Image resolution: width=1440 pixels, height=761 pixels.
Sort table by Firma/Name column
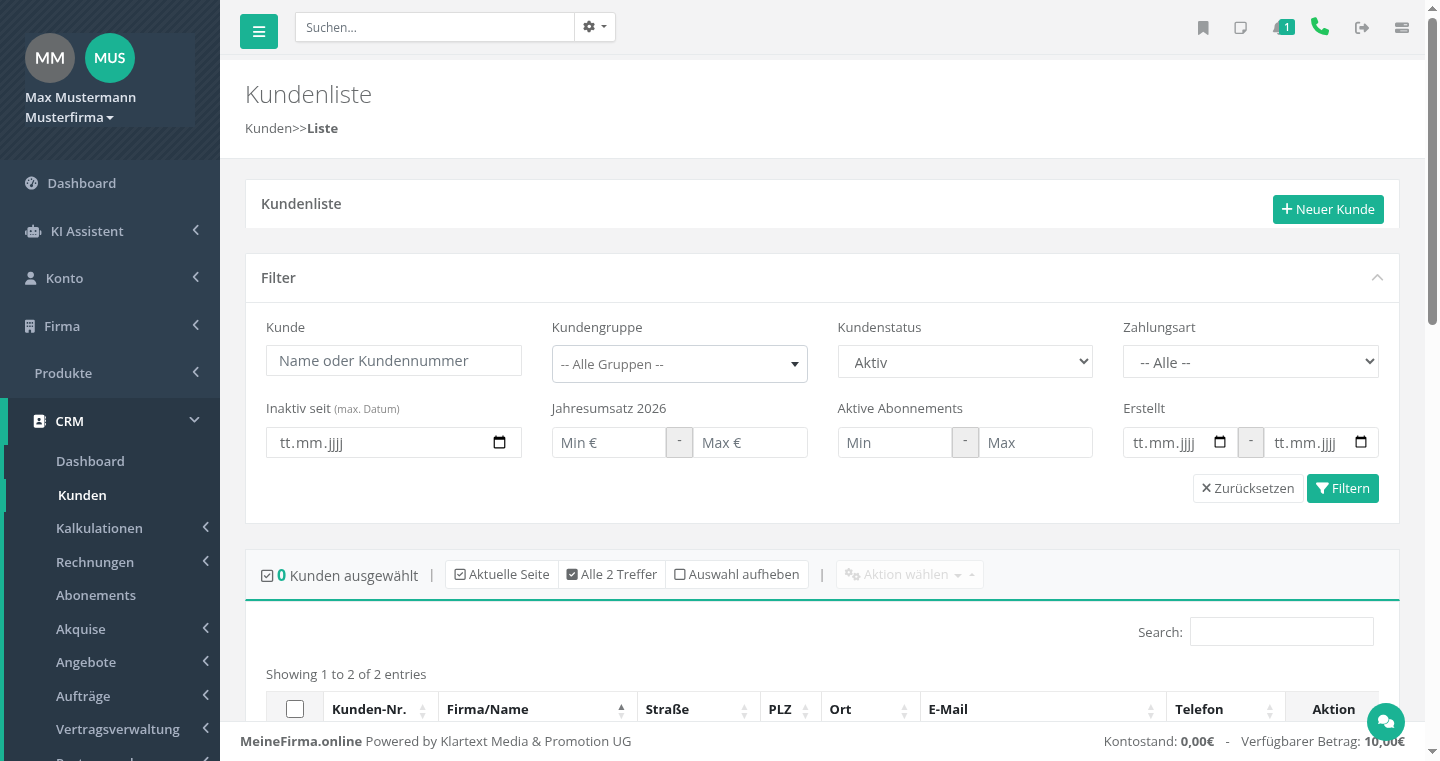[x=538, y=709]
